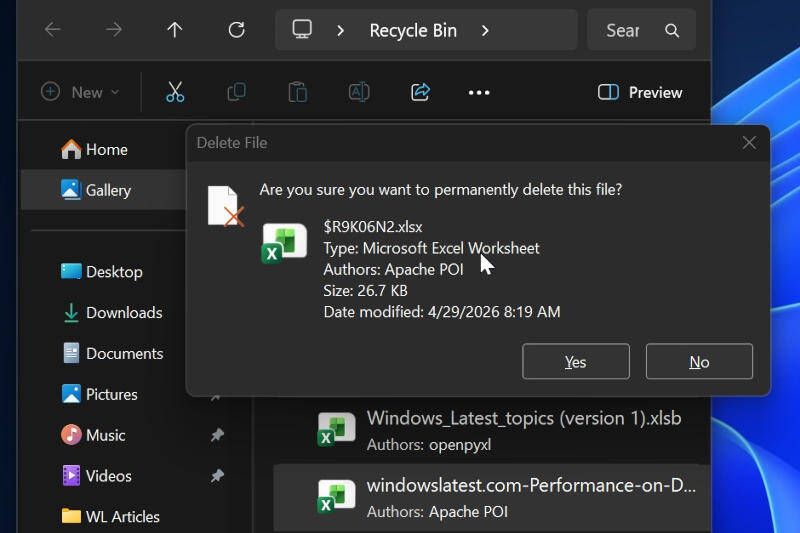Click the $R9K06N2.xlsx file name in dialog
Image resolution: width=800 pixels, height=533 pixels.
pyautogui.click(x=373, y=227)
